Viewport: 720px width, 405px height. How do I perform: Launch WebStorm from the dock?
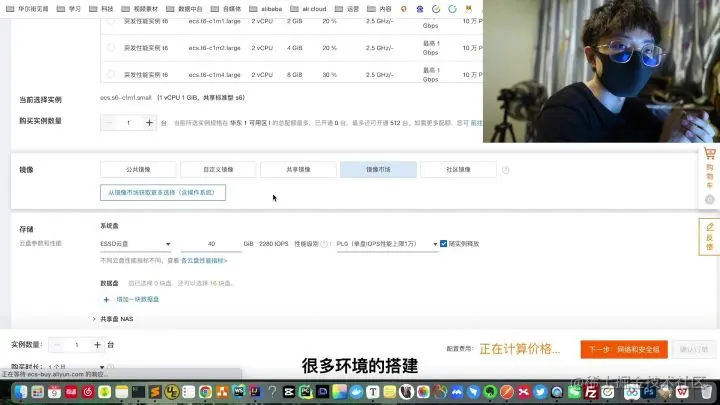coord(239,392)
